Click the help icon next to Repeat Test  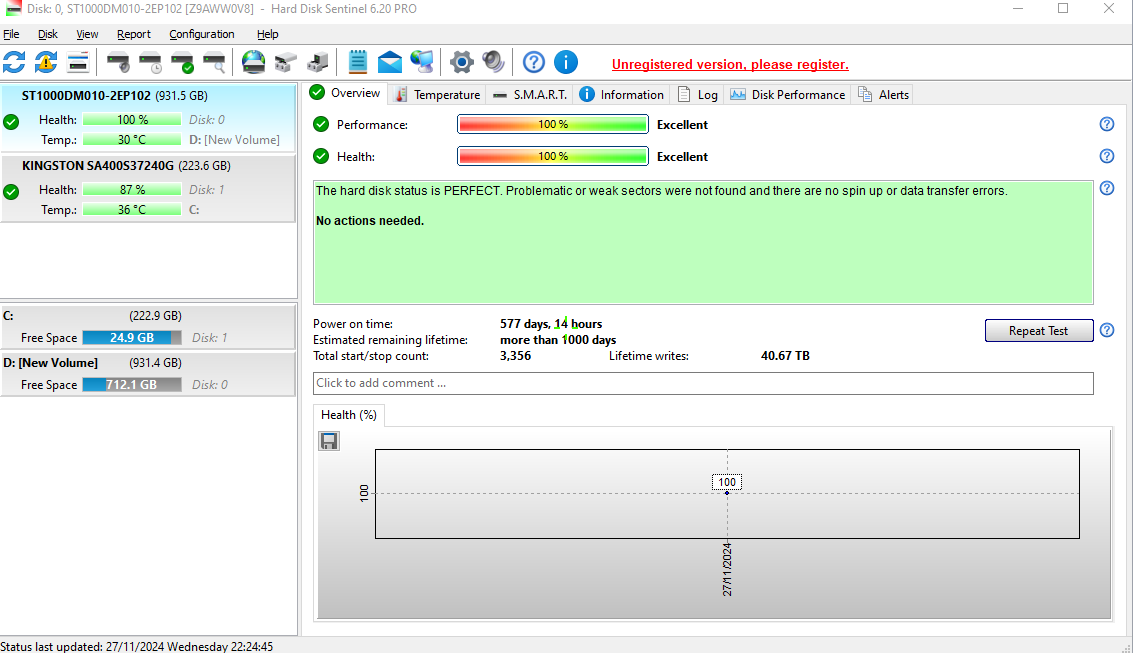pos(1106,330)
